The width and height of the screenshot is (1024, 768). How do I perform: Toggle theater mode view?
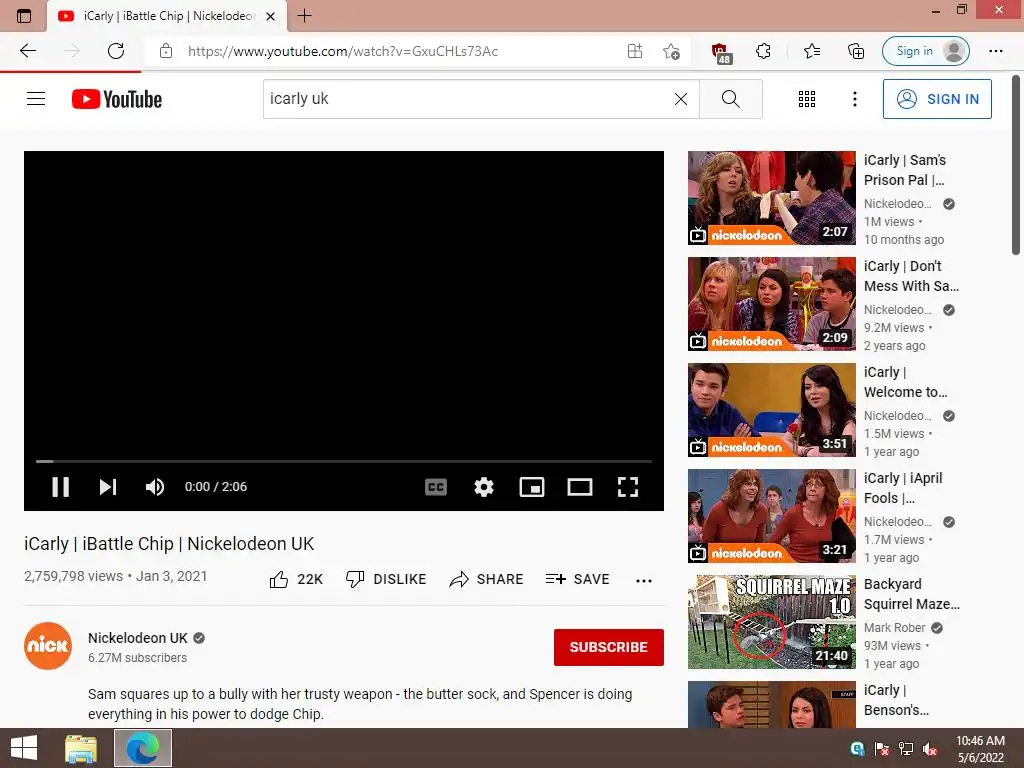(580, 487)
